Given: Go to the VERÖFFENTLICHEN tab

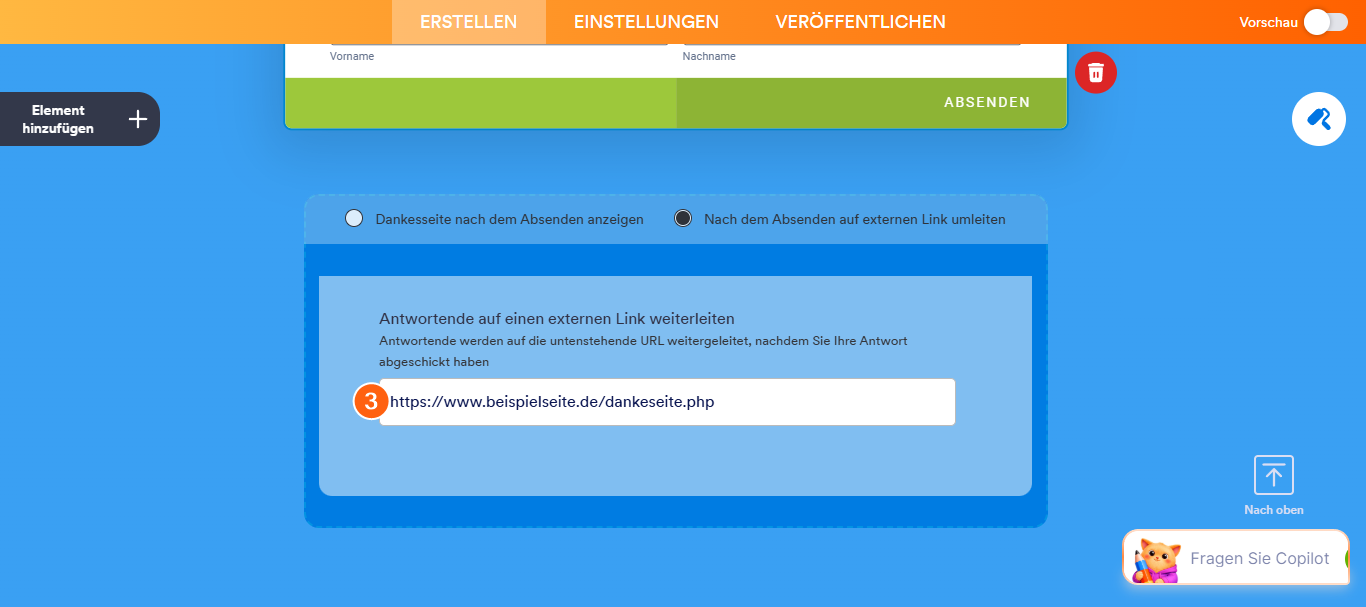Looking at the screenshot, I should pyautogui.click(x=860, y=22).
